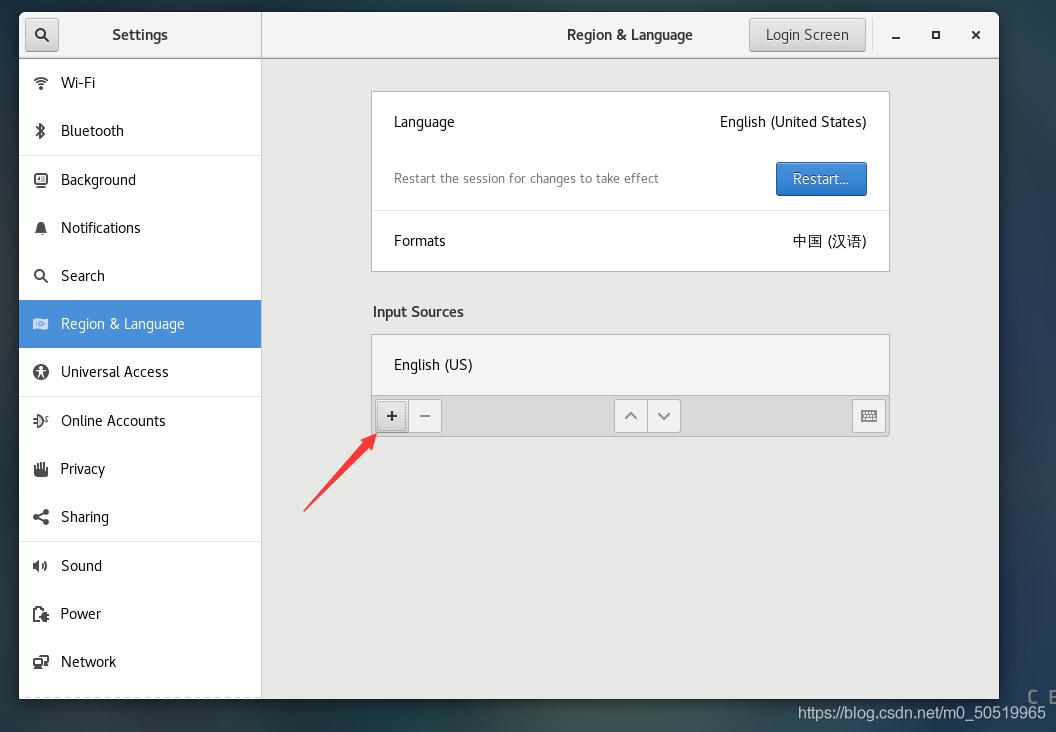This screenshot has width=1056, height=732.
Task: Click the Notifications bell icon
Action: click(x=40, y=228)
